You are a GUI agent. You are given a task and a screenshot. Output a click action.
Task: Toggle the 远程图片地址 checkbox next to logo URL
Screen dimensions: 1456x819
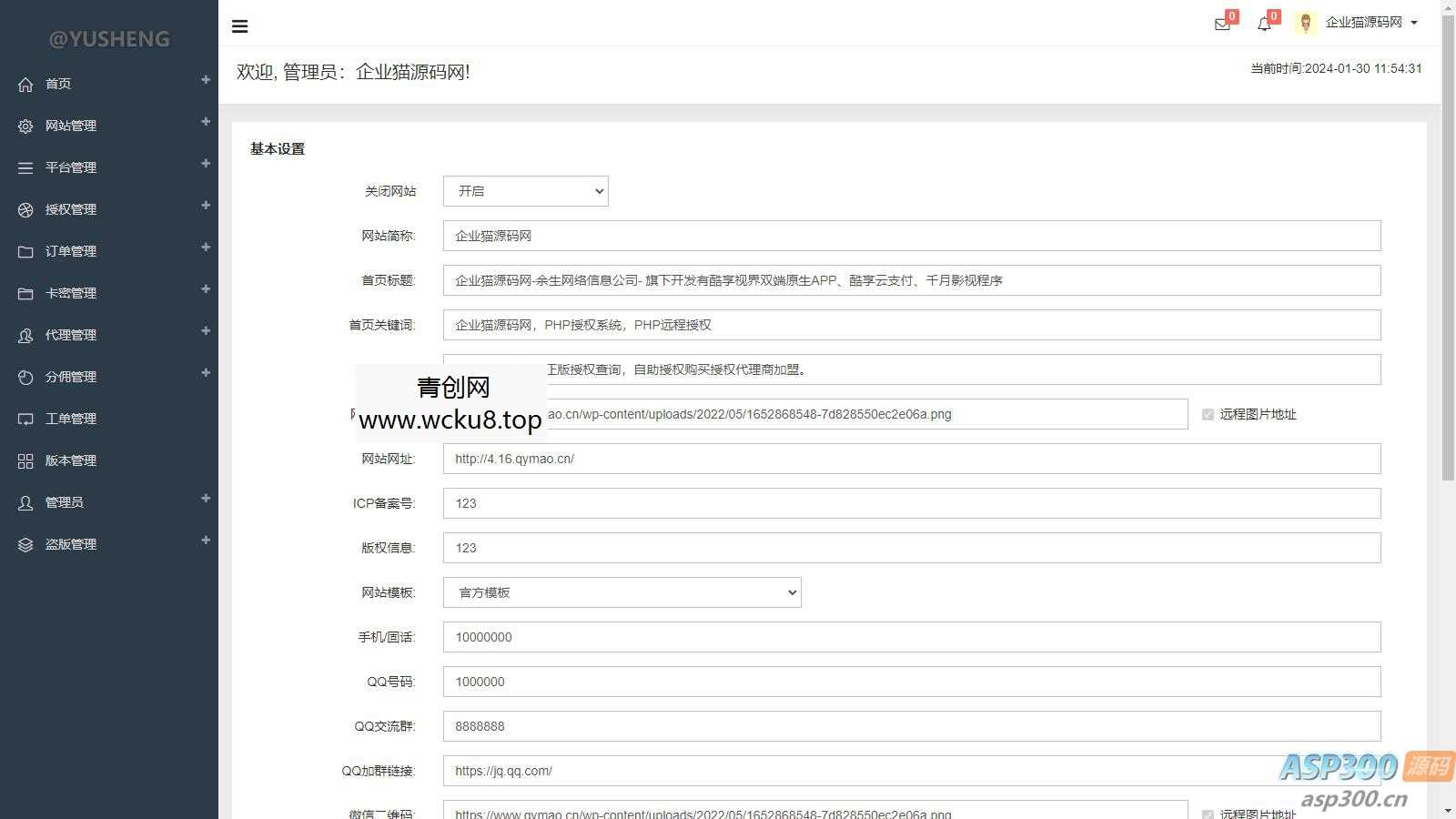click(x=1208, y=414)
